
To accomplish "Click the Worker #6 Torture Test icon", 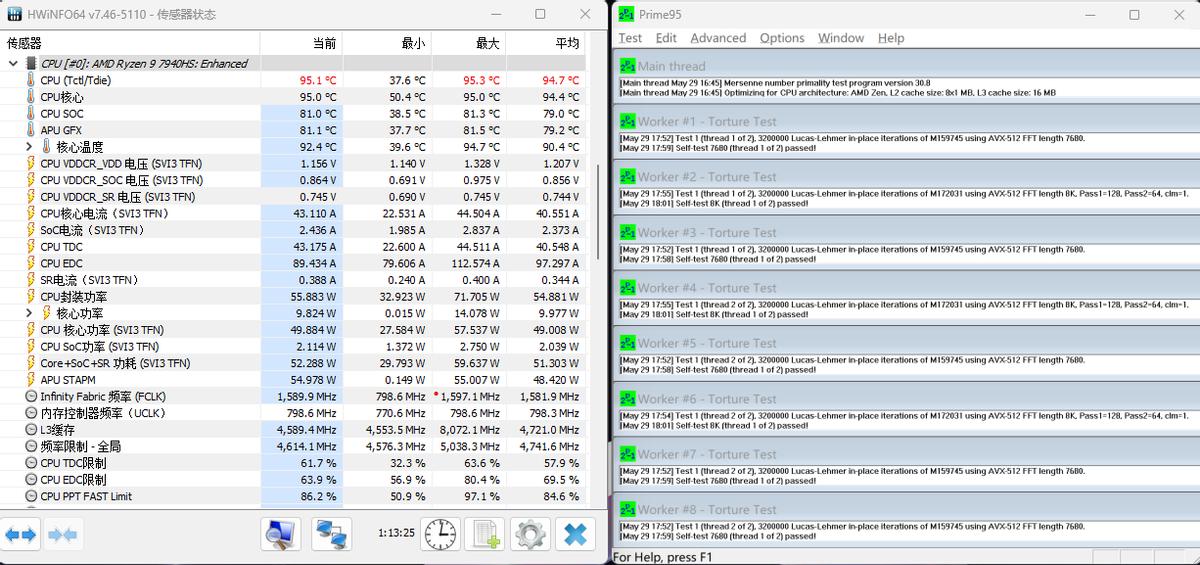I will pyautogui.click(x=628, y=398).
